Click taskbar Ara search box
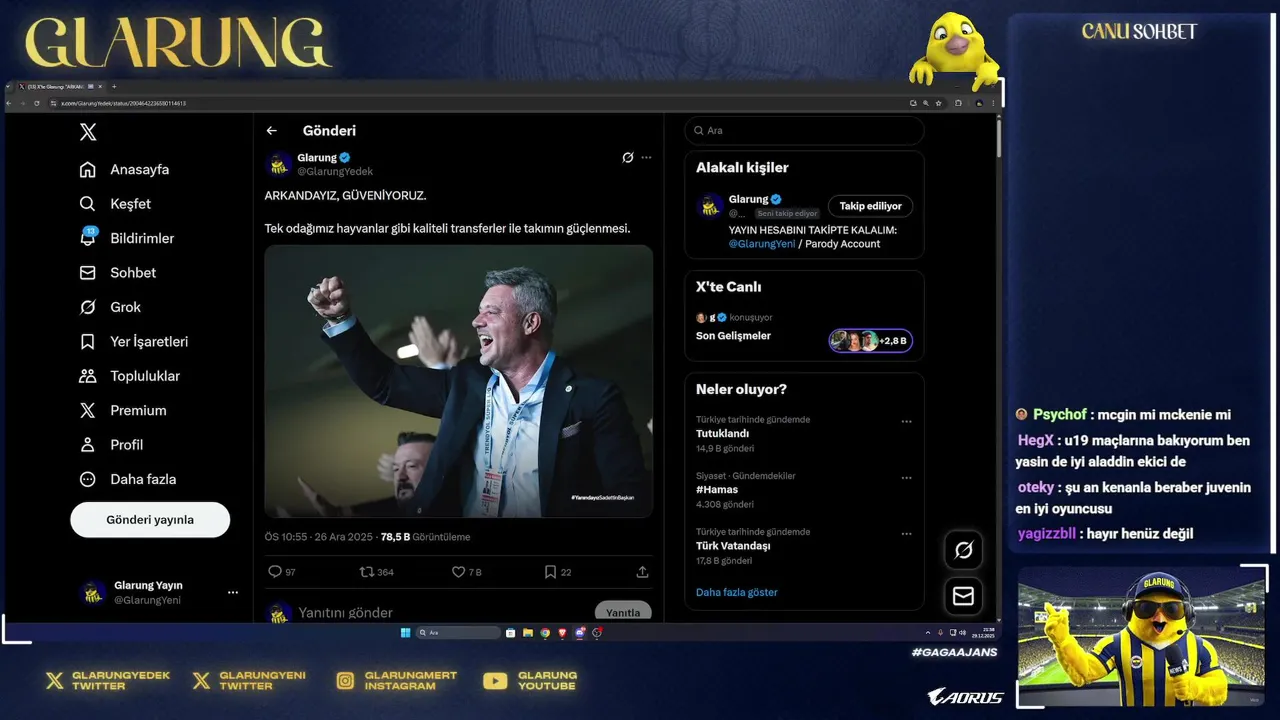 (x=458, y=632)
